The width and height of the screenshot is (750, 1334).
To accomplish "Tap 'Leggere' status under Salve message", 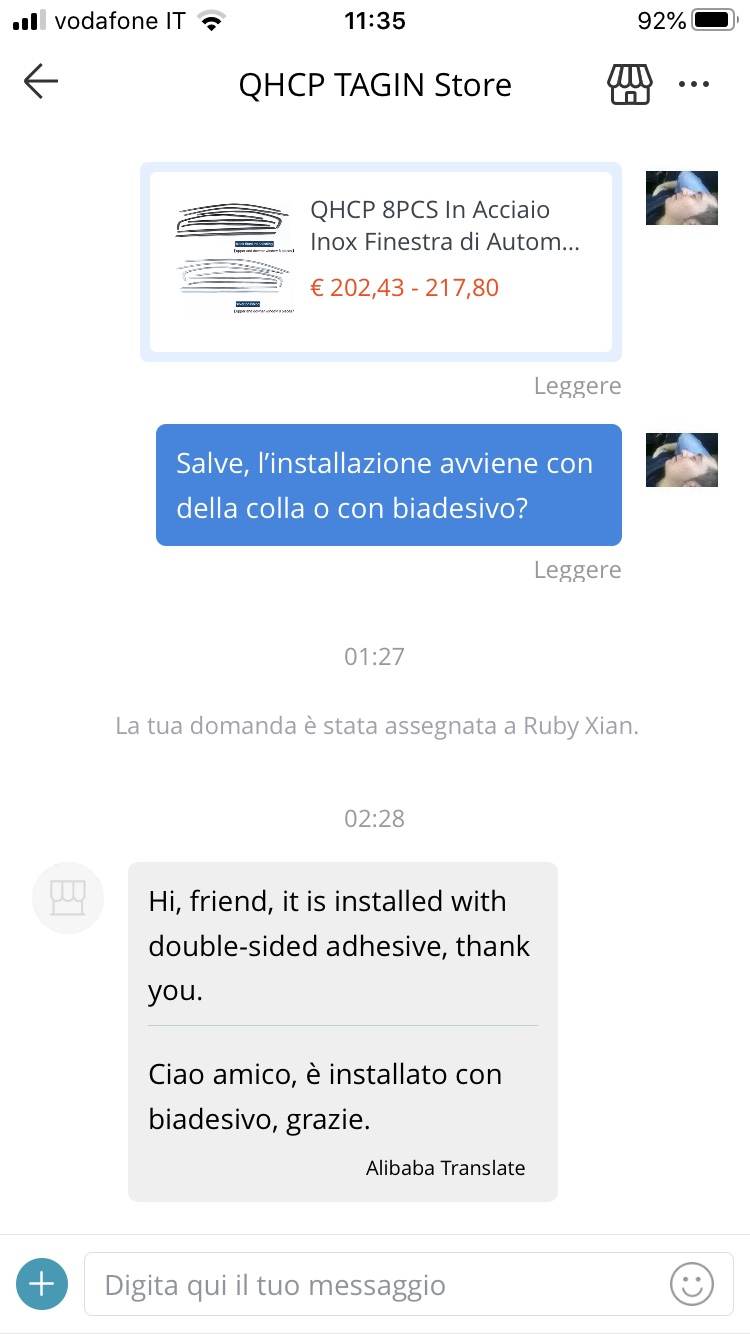I will [577, 570].
